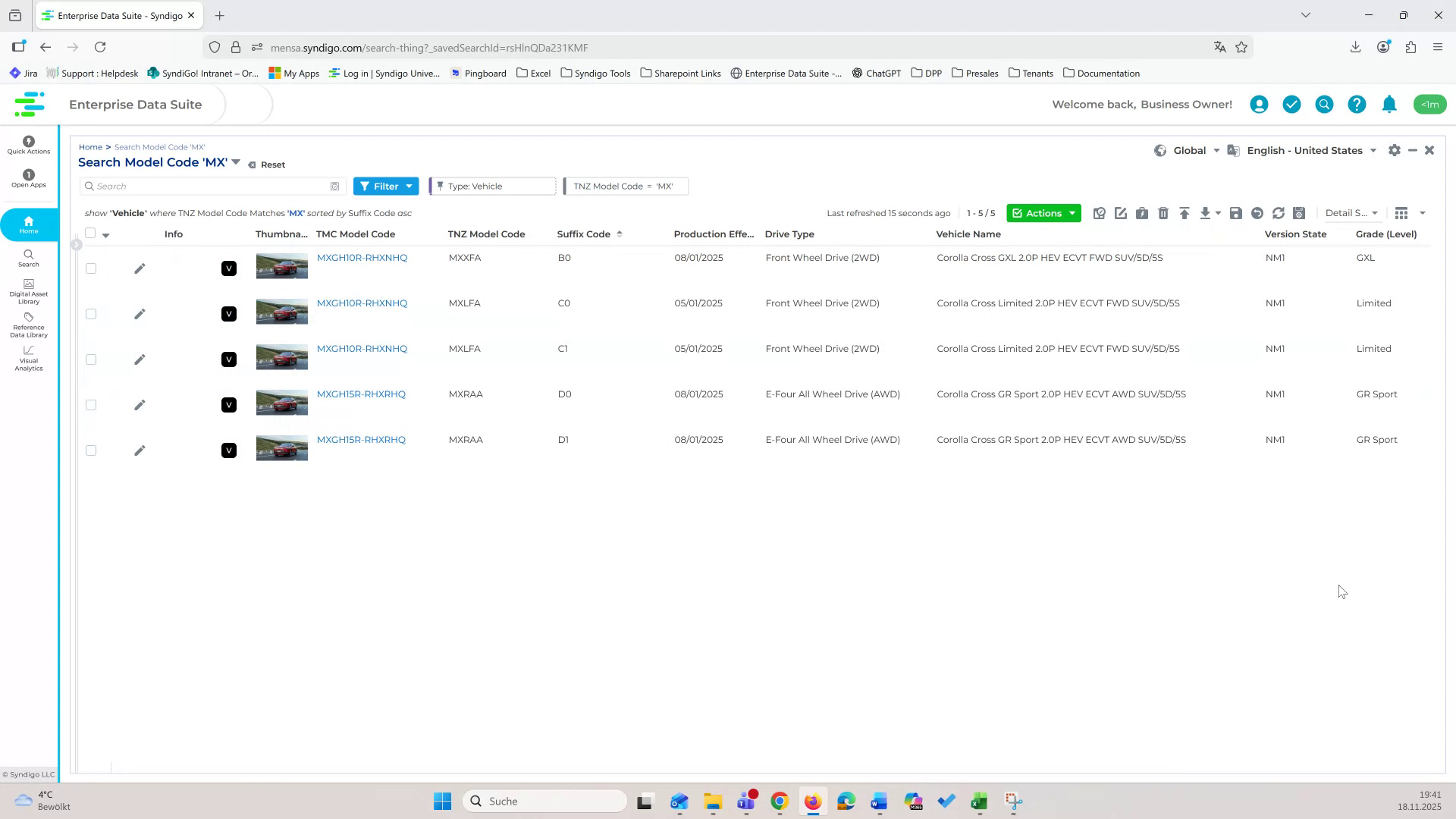Click the MXGH10R-RHXNHQ model code link
Image resolution: width=1456 pixels, height=819 pixels.
click(x=362, y=257)
